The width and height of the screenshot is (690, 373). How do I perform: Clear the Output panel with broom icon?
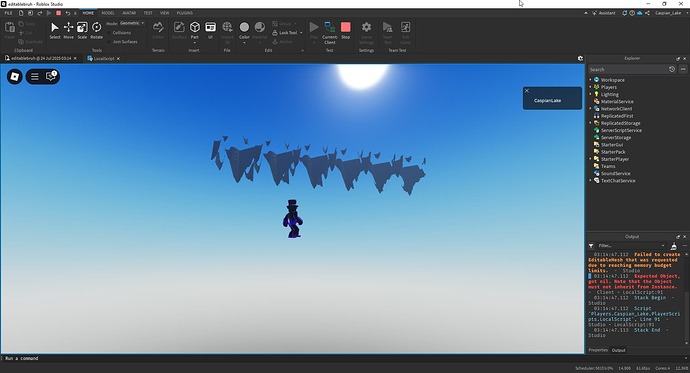(673, 246)
